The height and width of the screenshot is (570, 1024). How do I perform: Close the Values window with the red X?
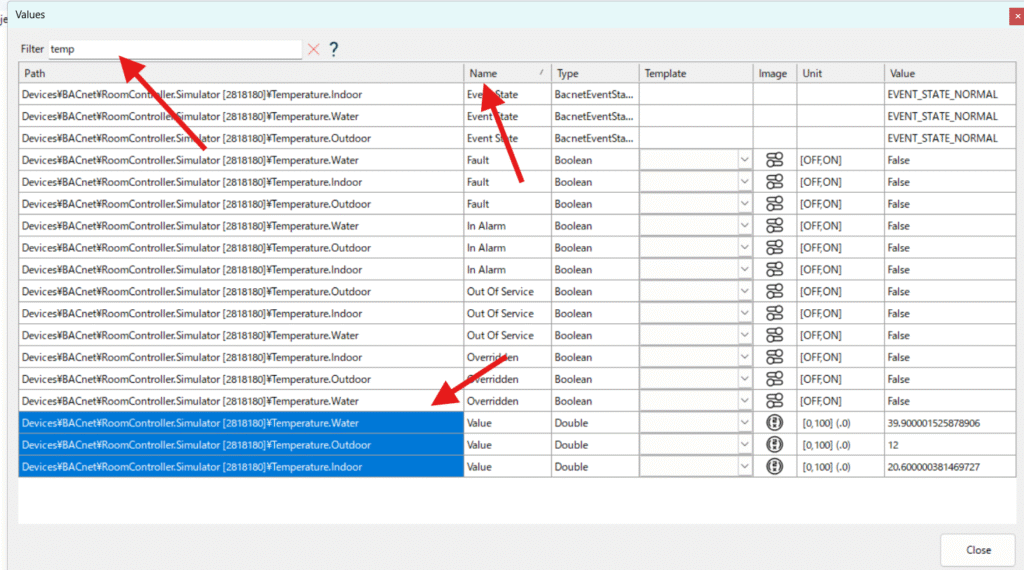1017,16
